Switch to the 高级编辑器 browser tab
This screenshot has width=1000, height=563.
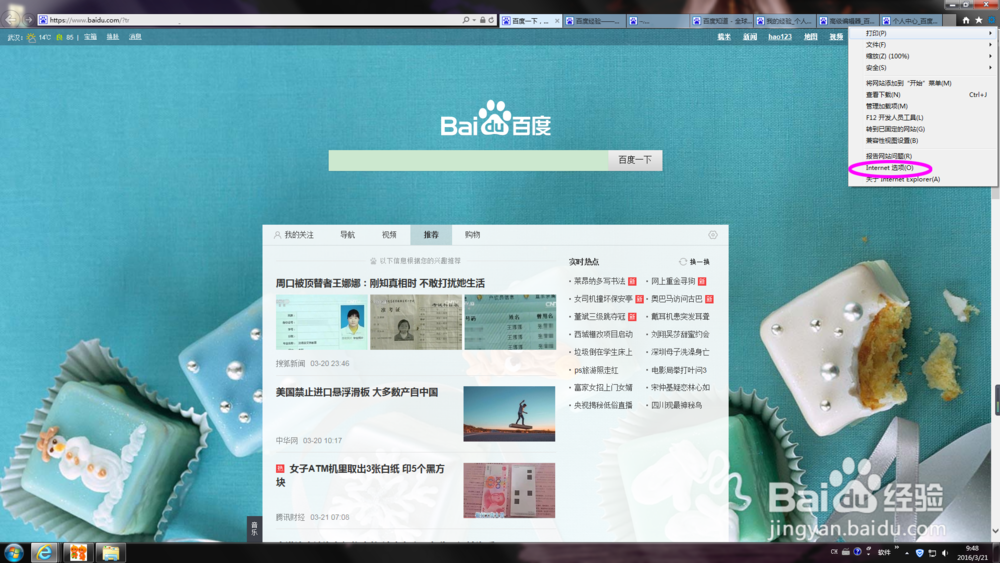point(849,21)
